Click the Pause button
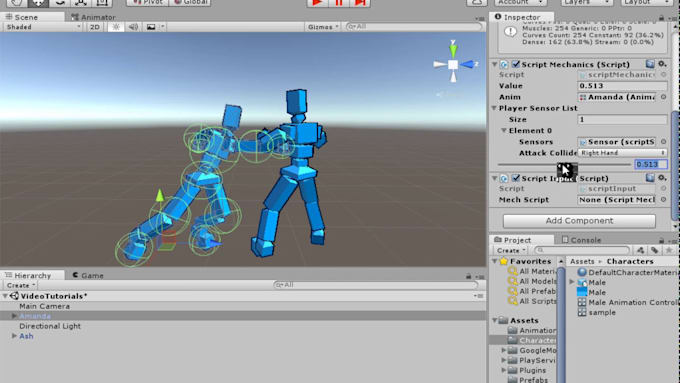The height and width of the screenshot is (383, 680). point(339,3)
